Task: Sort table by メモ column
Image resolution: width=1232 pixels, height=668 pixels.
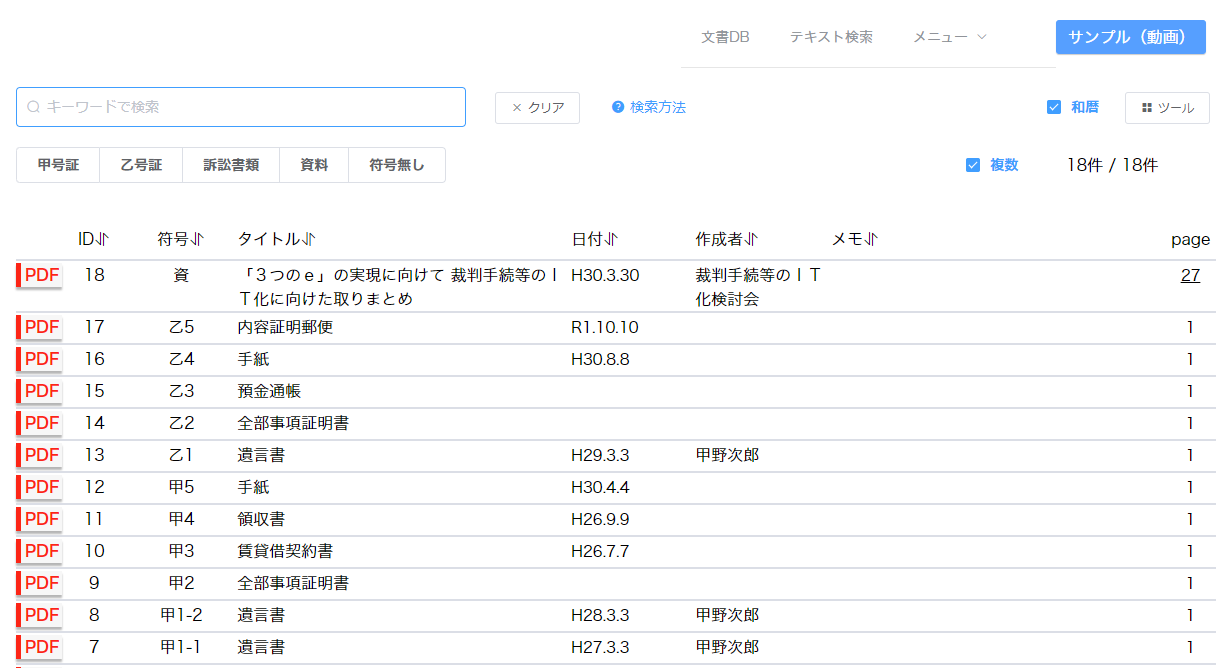Action: pyautogui.click(x=870, y=239)
